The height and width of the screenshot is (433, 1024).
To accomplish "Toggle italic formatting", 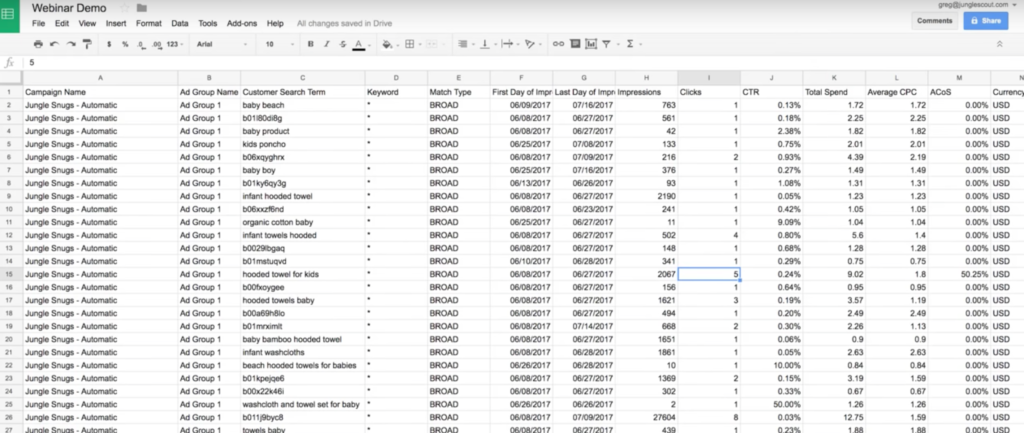I will (326, 44).
